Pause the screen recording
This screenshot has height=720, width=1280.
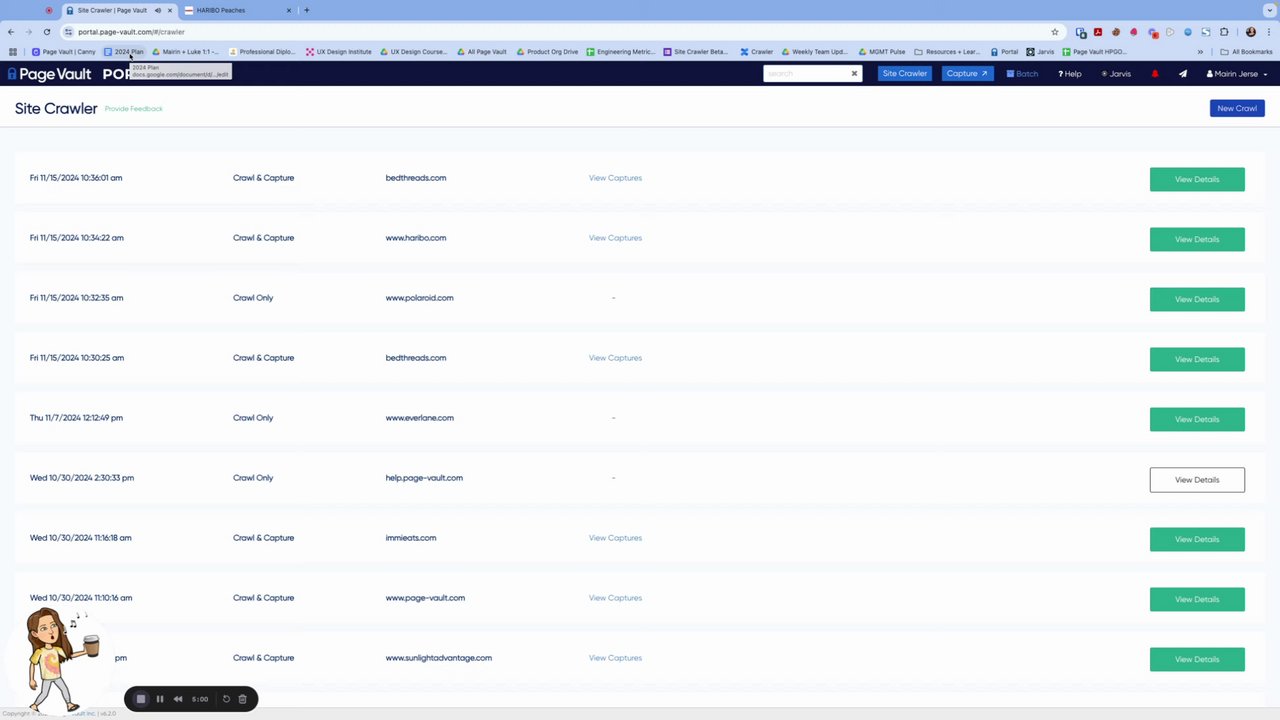pyautogui.click(x=160, y=699)
